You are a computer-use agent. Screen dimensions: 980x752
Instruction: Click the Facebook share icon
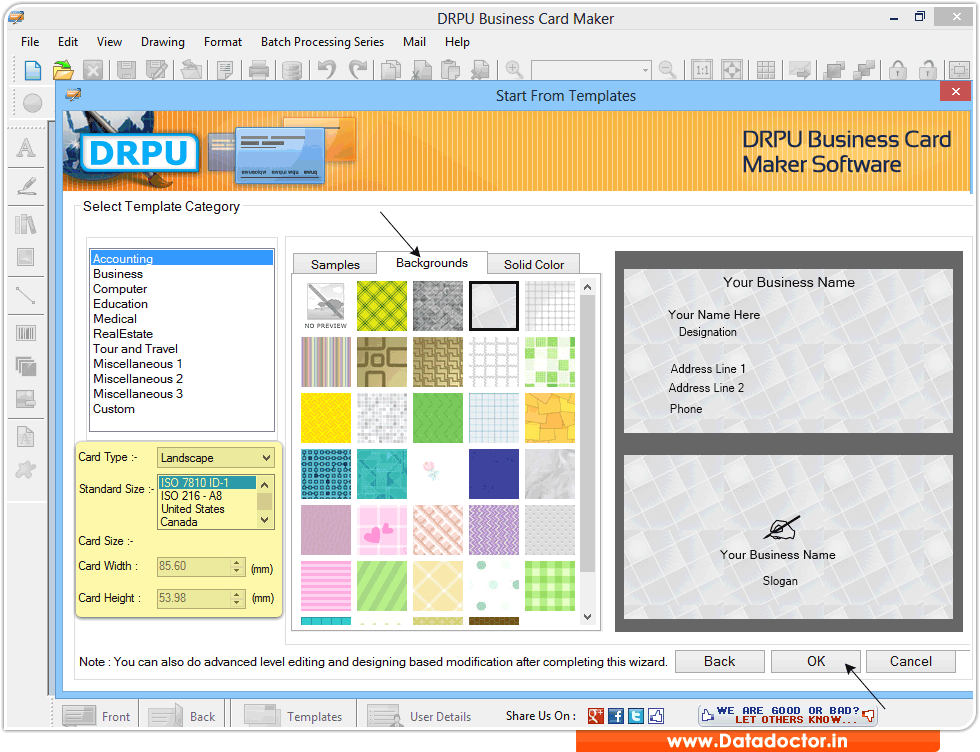pyautogui.click(x=616, y=716)
